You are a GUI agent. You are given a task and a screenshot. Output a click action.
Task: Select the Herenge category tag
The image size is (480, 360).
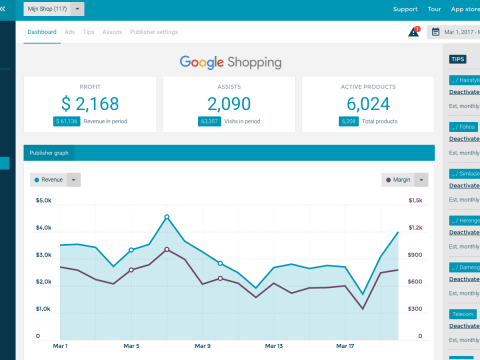465,220
